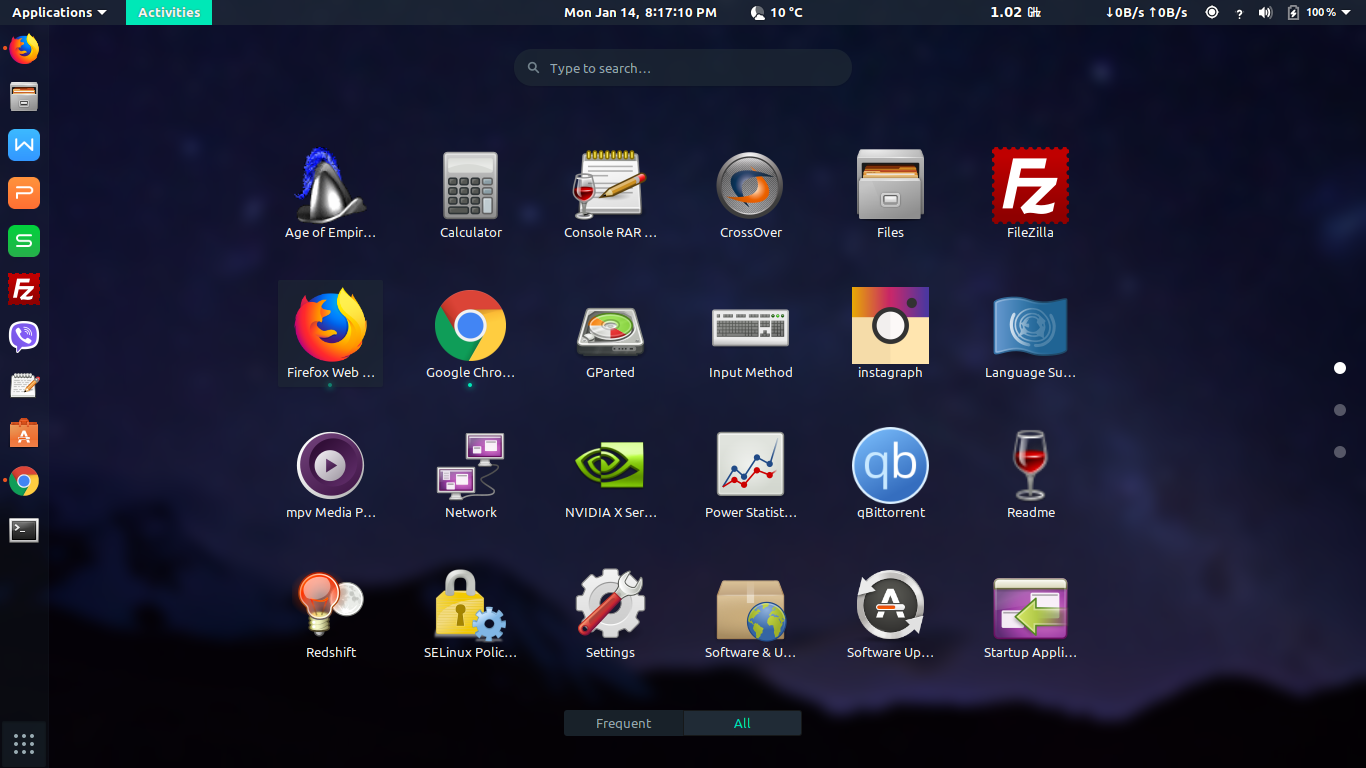The height and width of the screenshot is (768, 1366).
Task: Open Google Chrome from the app grid
Action: pos(470,326)
